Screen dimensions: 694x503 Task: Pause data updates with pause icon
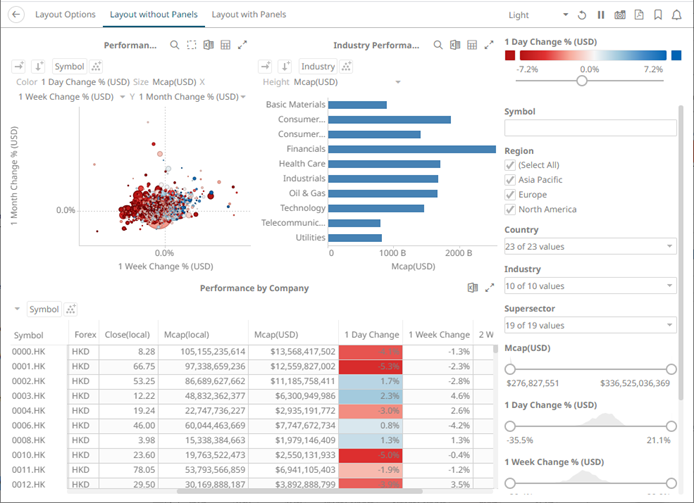[x=600, y=15]
